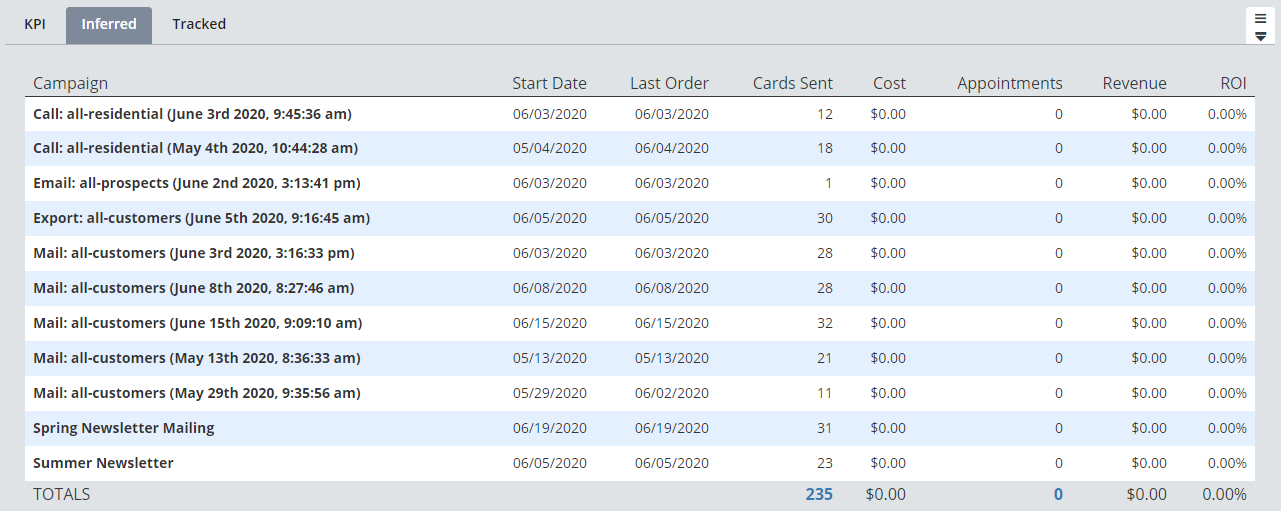Sort by Campaign column header
This screenshot has width=1281, height=511.
coord(70,83)
